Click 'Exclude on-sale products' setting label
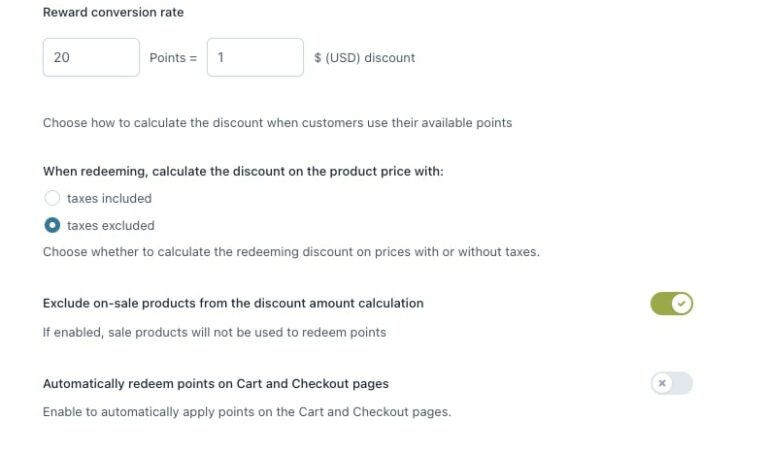Viewport: 769px width, 452px height. tap(233, 303)
